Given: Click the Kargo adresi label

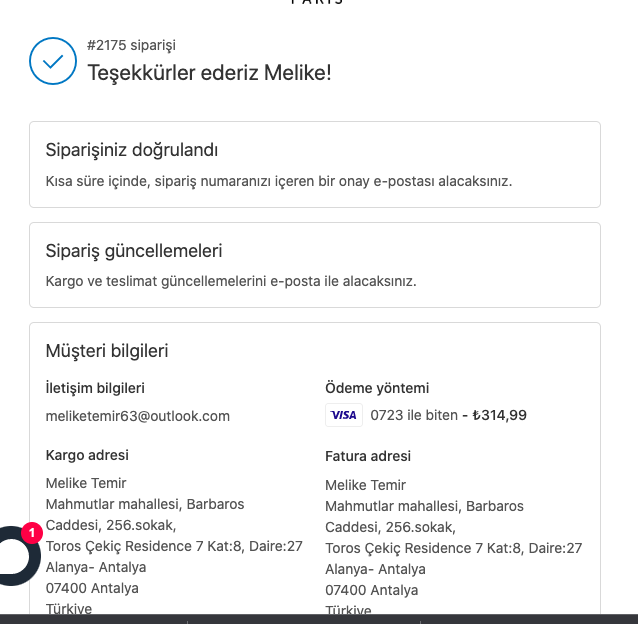Looking at the screenshot, I should pyautogui.click(x=87, y=456).
